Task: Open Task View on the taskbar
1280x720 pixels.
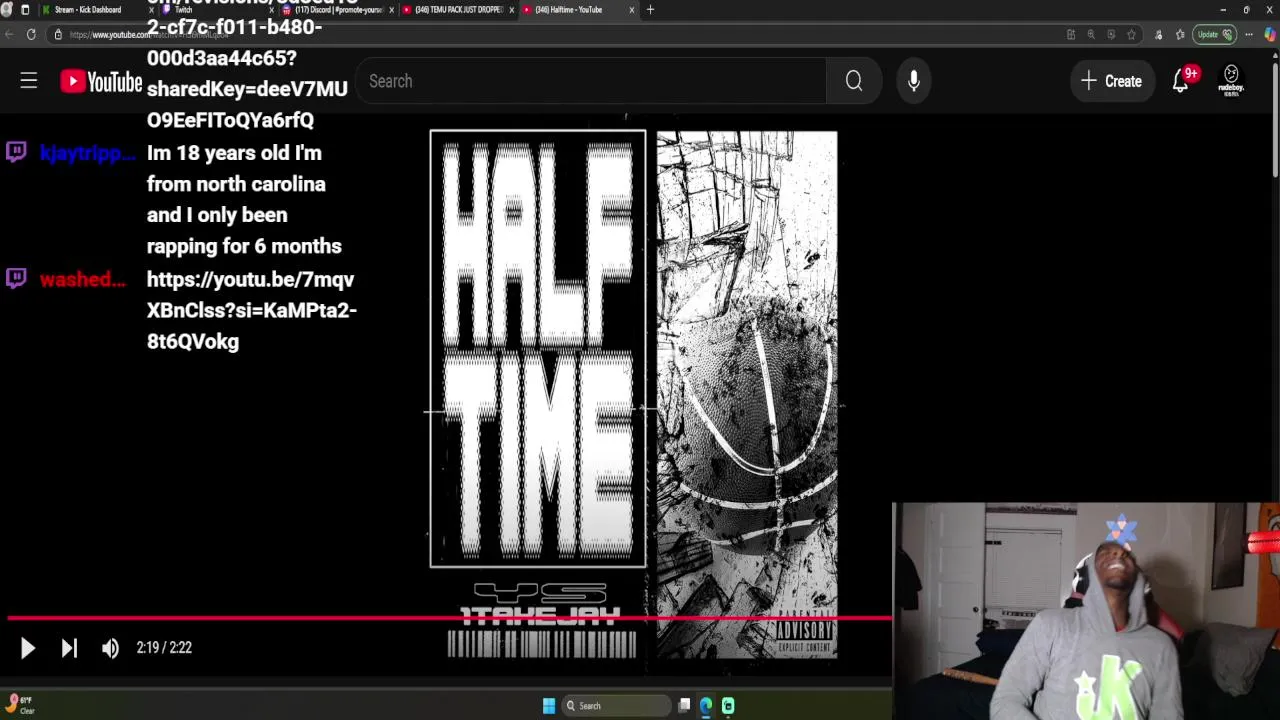Action: 684,706
